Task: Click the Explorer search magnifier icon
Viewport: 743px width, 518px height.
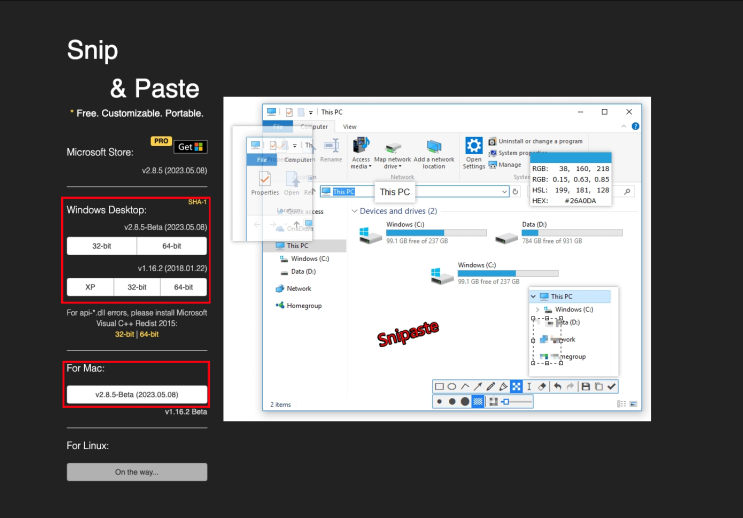Action: [x=627, y=191]
